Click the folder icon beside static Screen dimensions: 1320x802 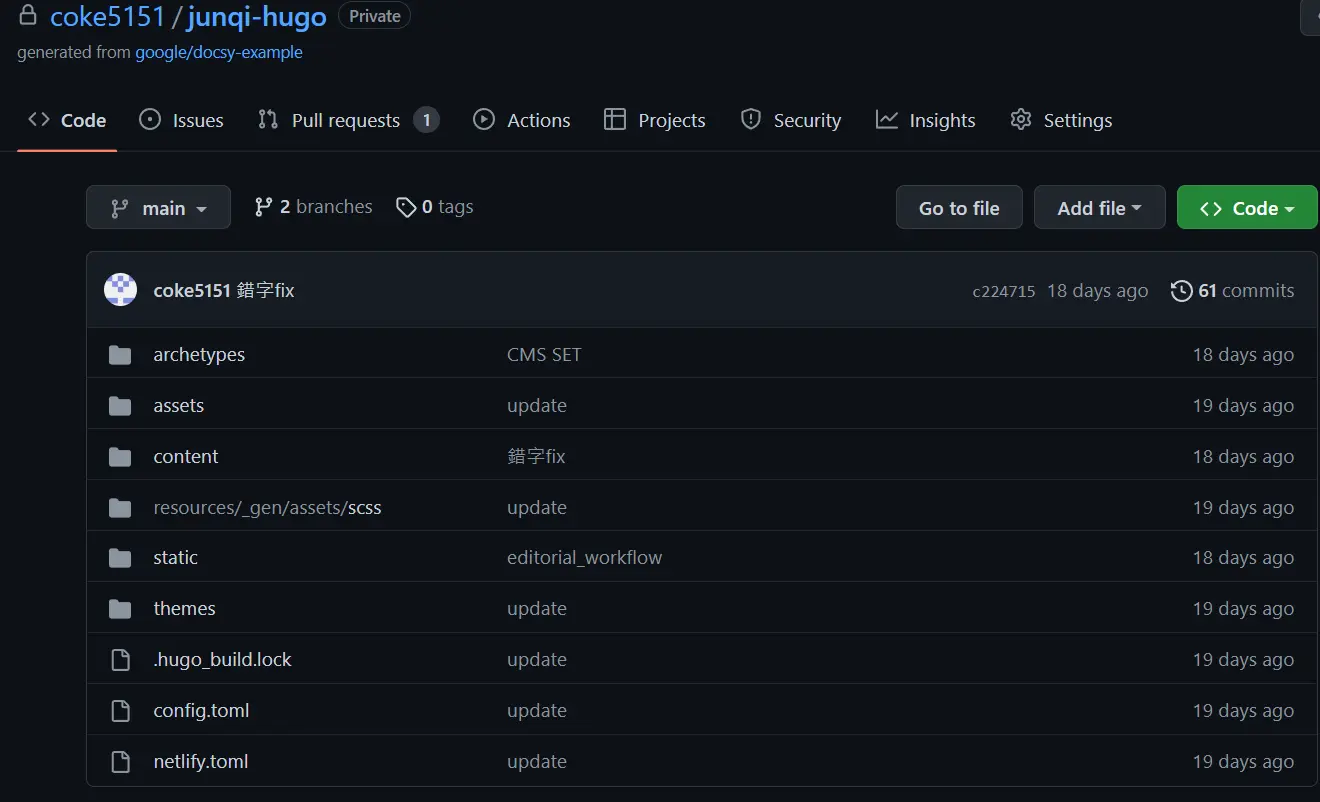click(x=120, y=558)
